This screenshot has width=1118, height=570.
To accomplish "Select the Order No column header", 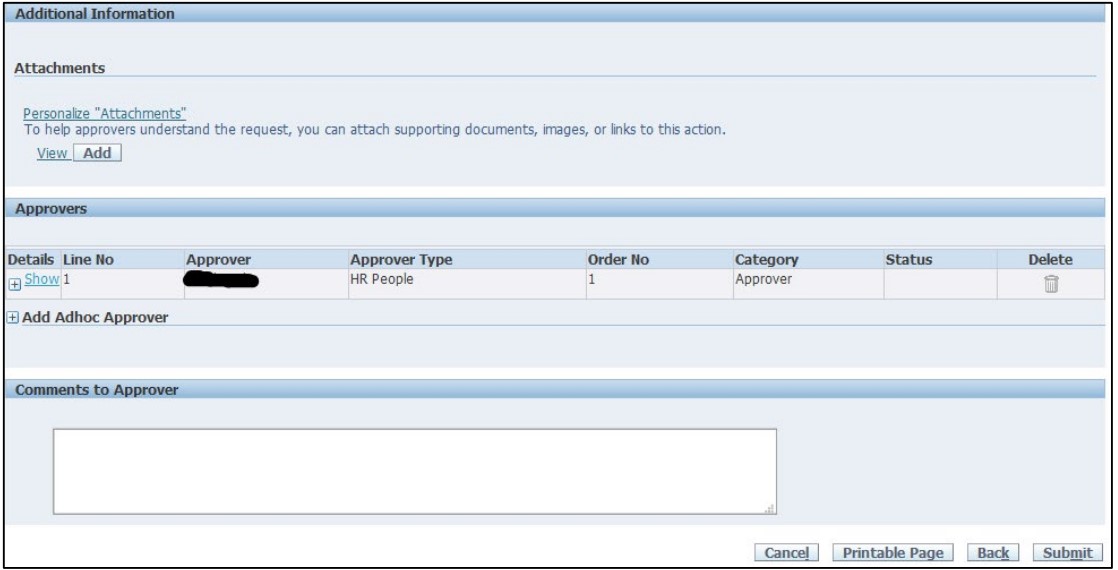I will [618, 260].
